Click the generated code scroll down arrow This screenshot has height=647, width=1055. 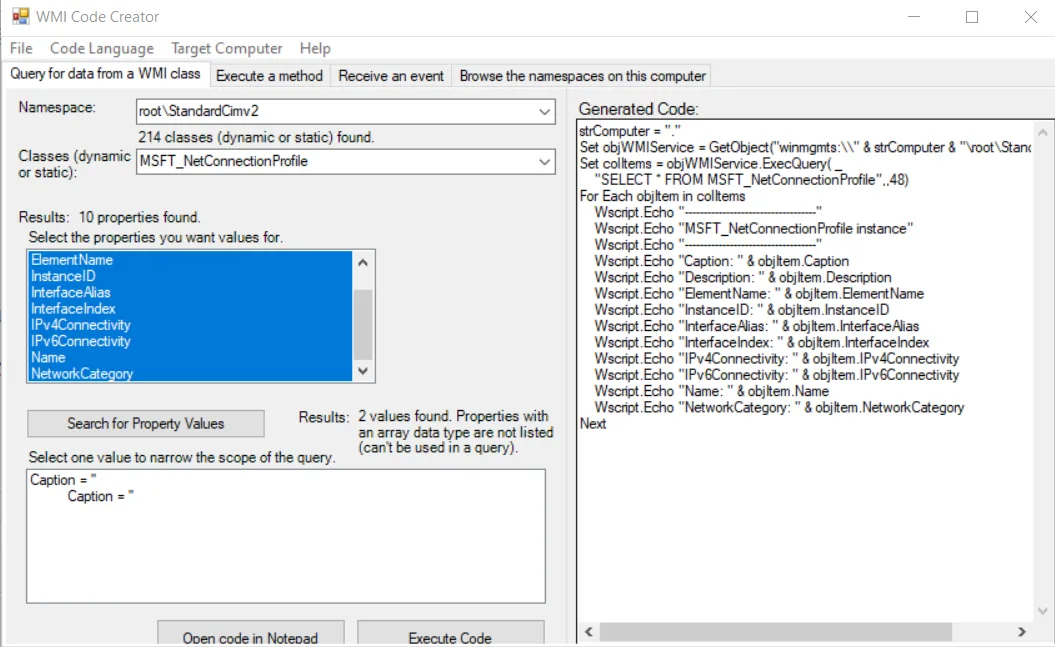(1042, 611)
